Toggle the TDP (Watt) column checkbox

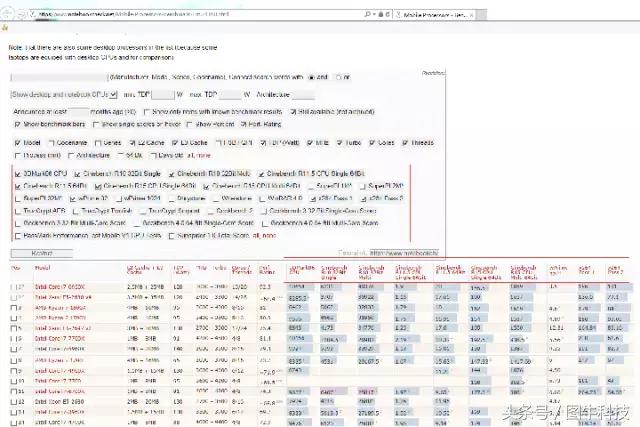(263, 143)
